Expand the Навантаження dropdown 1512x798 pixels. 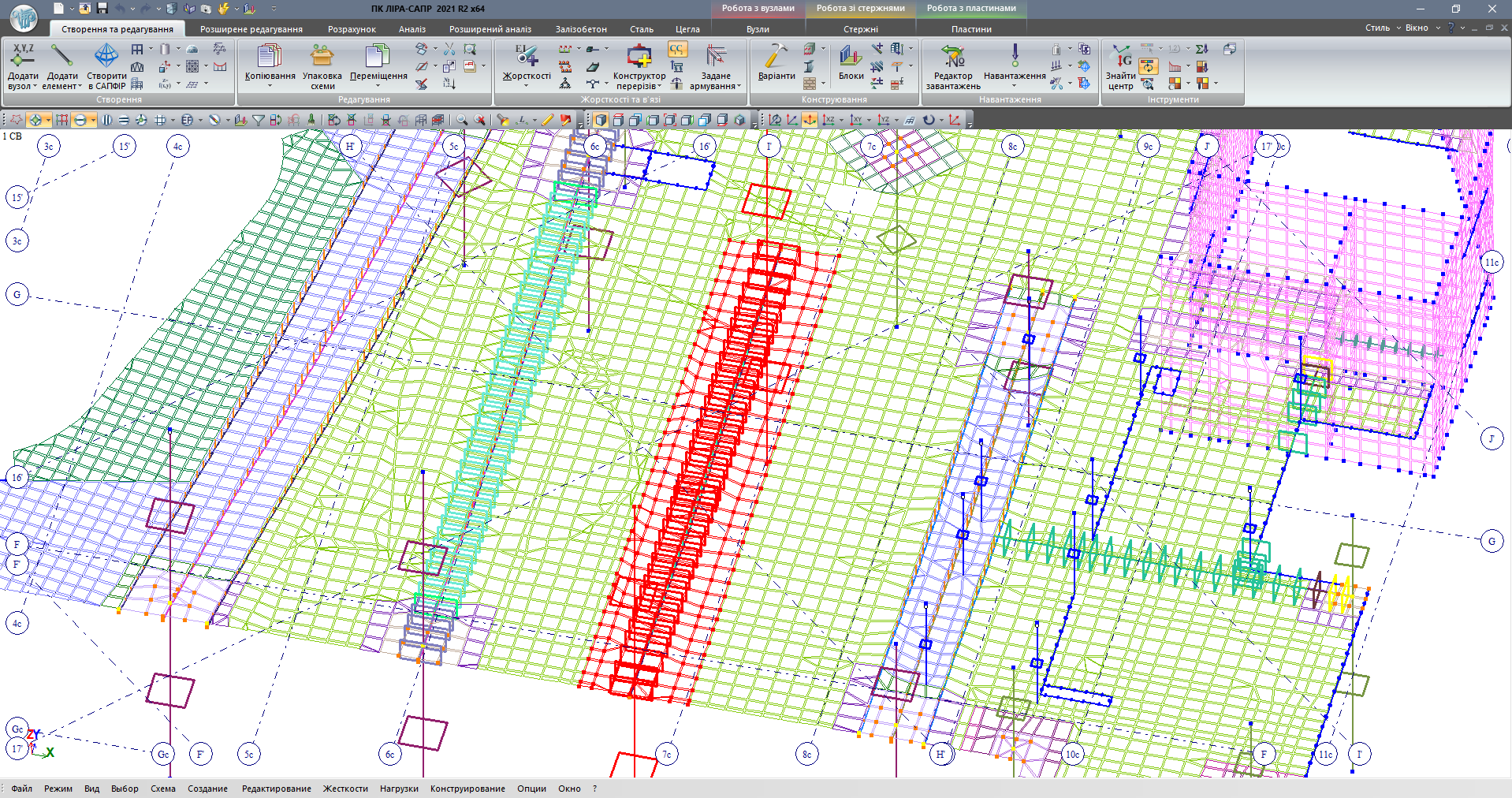coord(1015,85)
